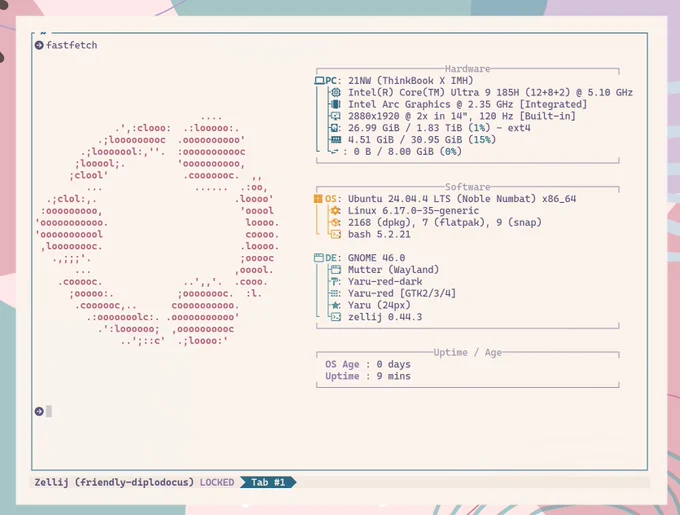Click the fastfetch command text

point(72,45)
